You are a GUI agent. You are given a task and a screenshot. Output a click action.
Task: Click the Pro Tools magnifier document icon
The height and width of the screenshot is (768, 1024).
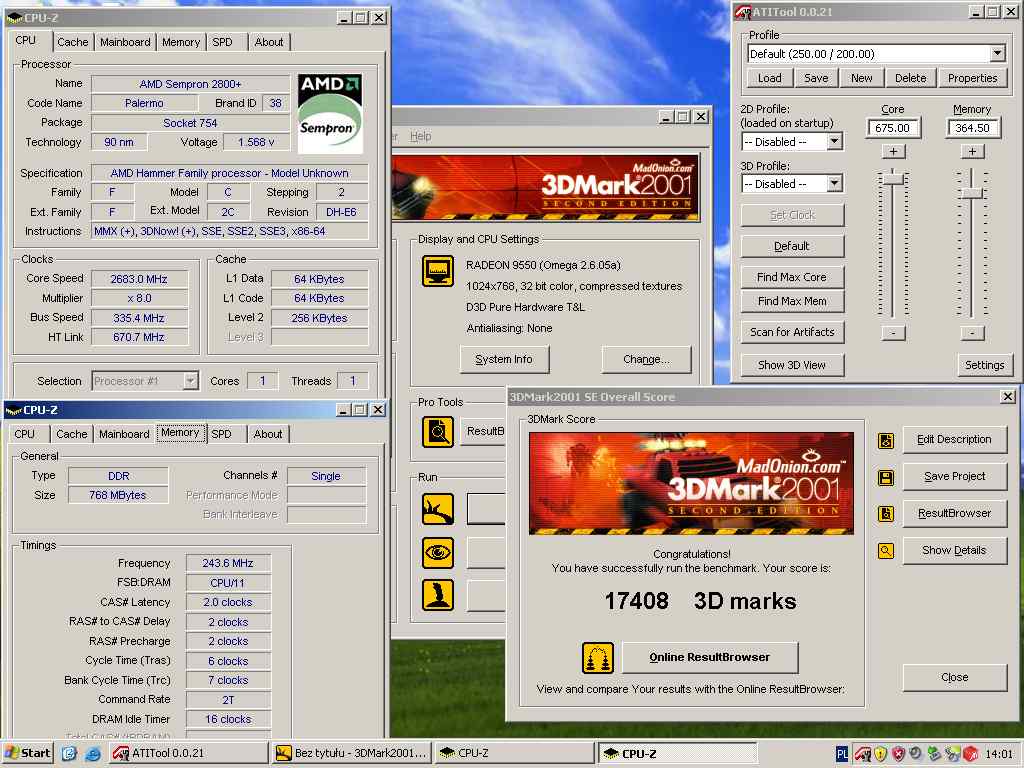[x=438, y=432]
